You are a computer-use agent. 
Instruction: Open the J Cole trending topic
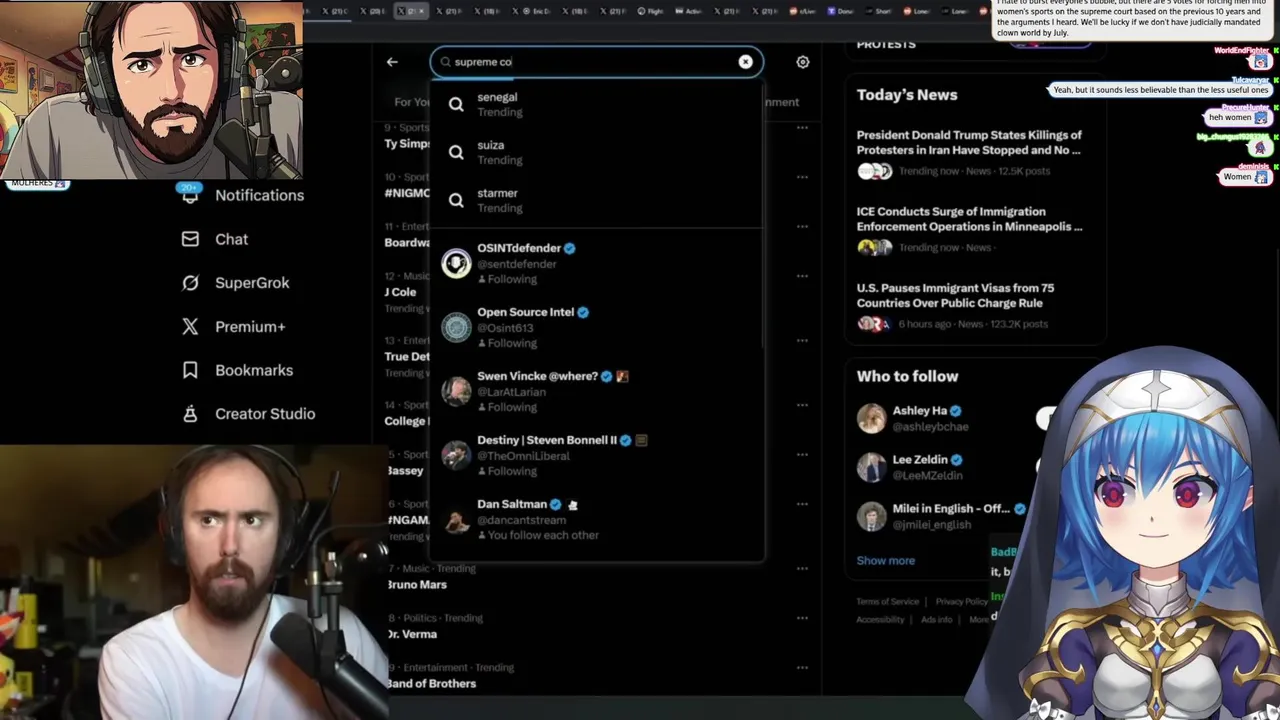(400, 292)
